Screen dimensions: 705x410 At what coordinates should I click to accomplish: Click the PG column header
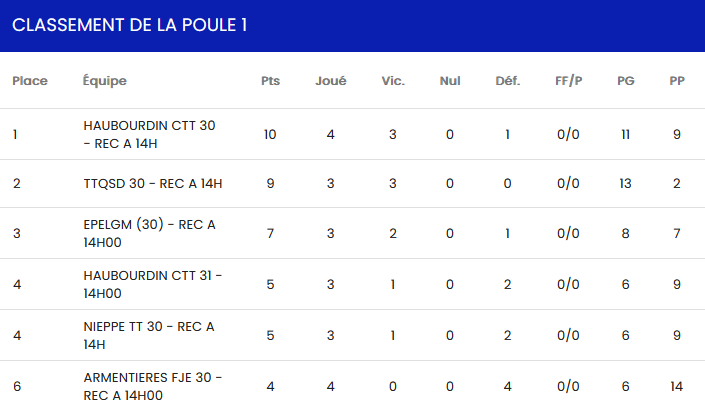(626, 81)
